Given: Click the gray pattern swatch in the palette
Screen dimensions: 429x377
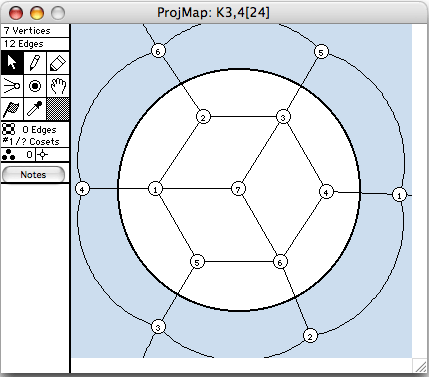Looking at the screenshot, I should 58,109.
